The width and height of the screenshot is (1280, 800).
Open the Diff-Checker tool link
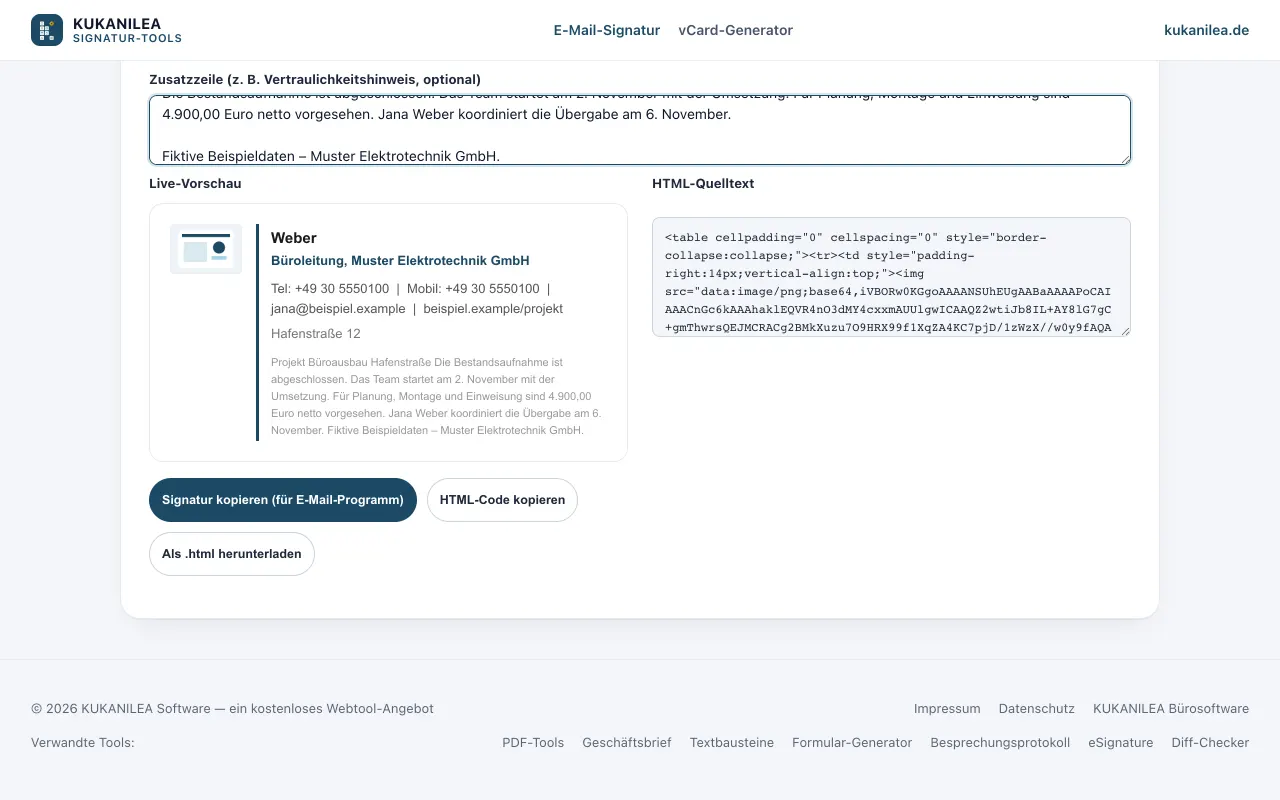tap(1210, 743)
